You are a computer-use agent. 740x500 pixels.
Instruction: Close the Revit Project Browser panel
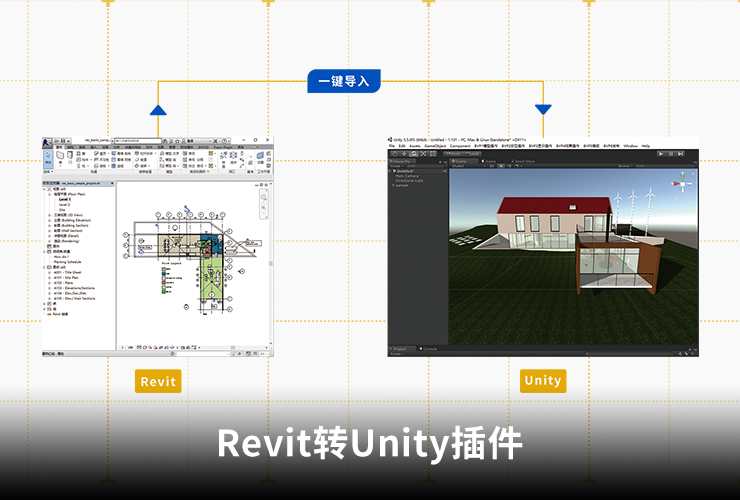point(112,183)
